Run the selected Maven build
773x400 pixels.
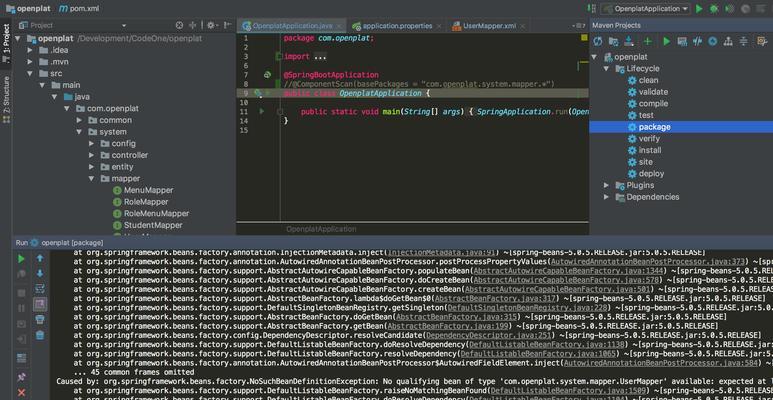coord(667,41)
